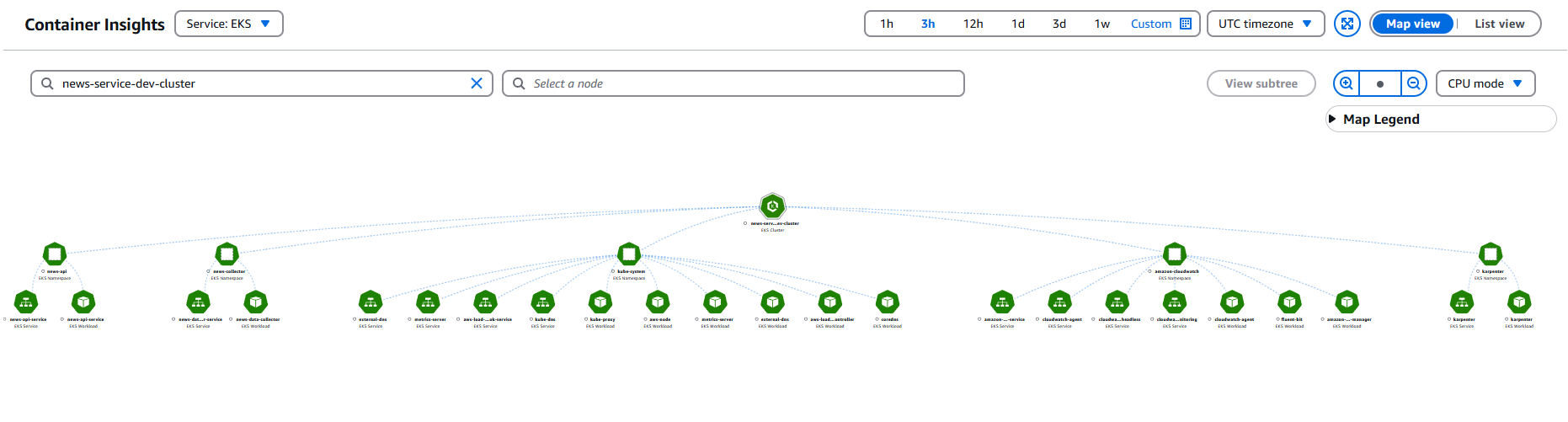Open the UTC timezone dropdown

click(1266, 24)
